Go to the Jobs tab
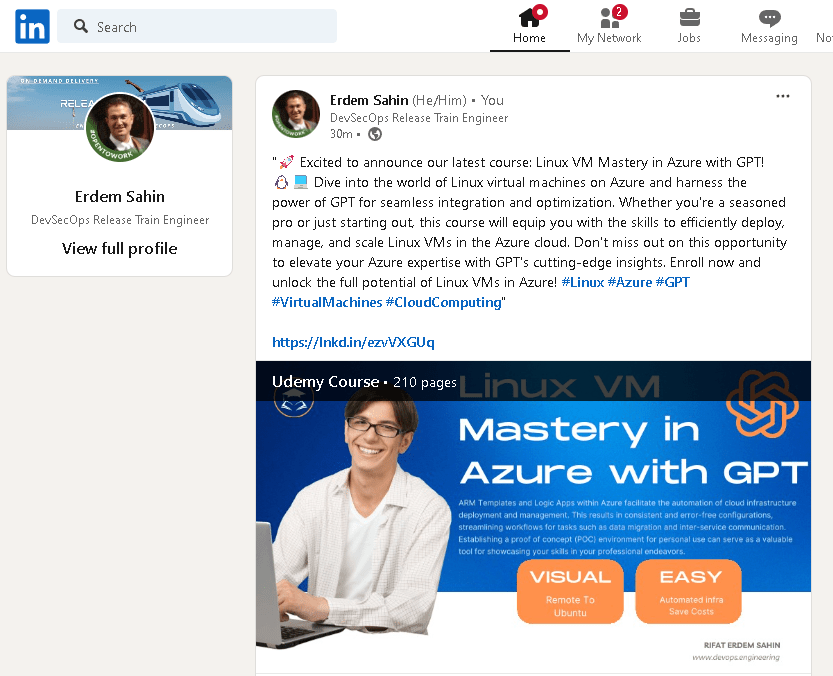Screen dimensions: 833x676 coord(689,26)
